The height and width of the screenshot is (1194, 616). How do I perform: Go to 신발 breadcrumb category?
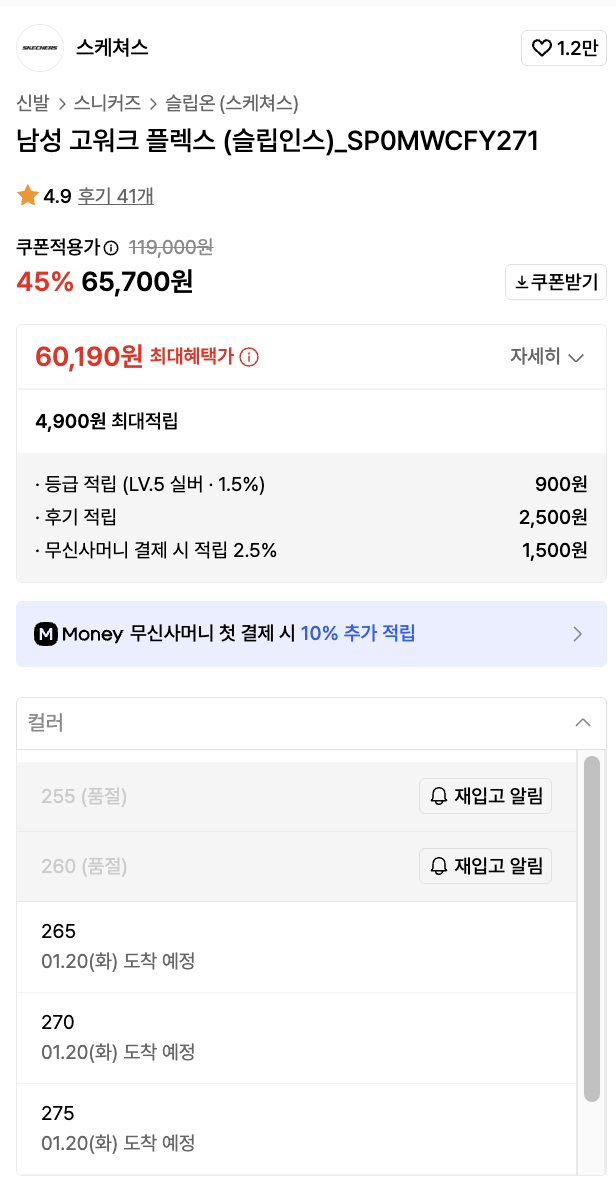(x=32, y=102)
